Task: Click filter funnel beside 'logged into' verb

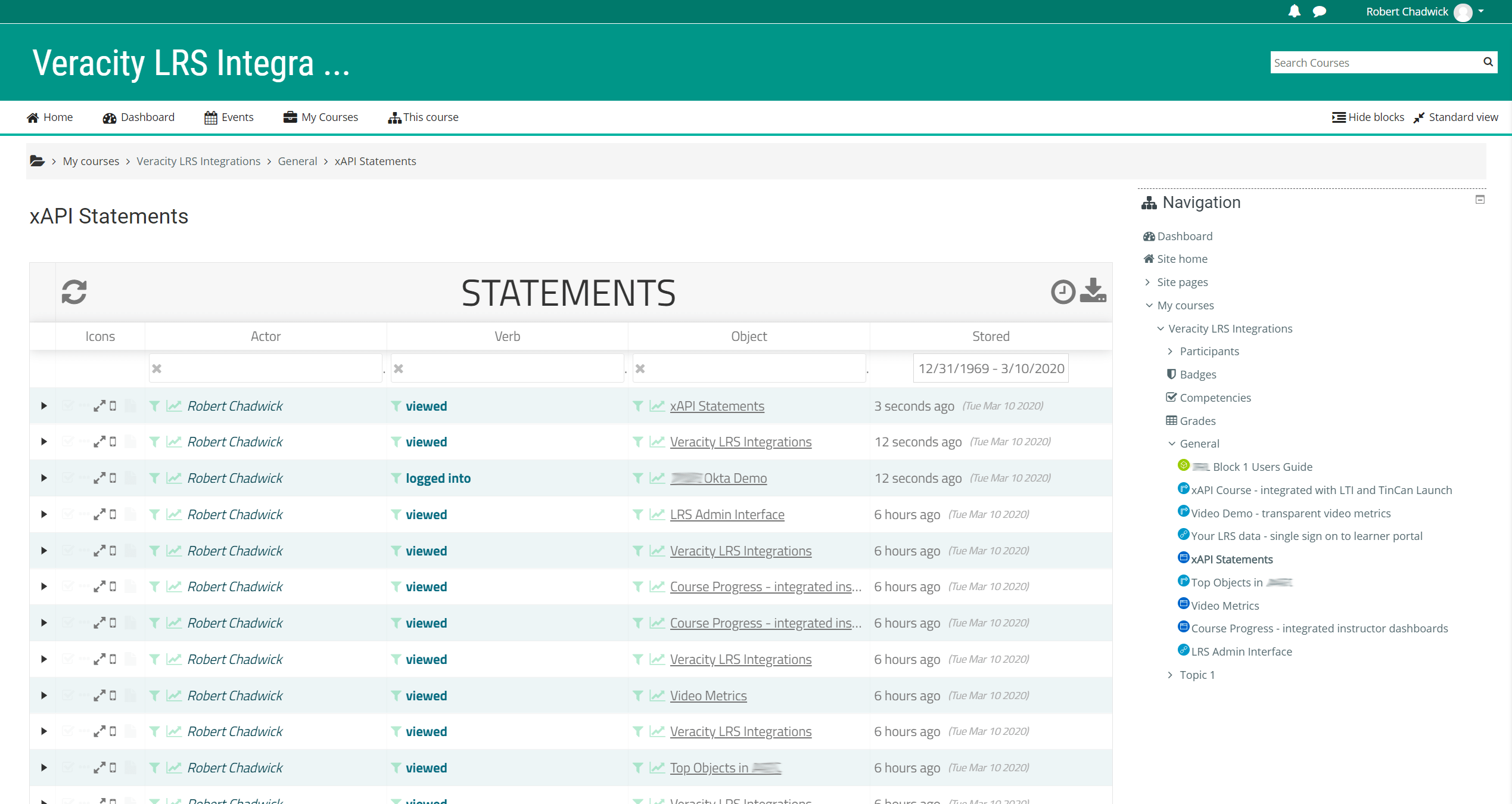Action: 396,478
